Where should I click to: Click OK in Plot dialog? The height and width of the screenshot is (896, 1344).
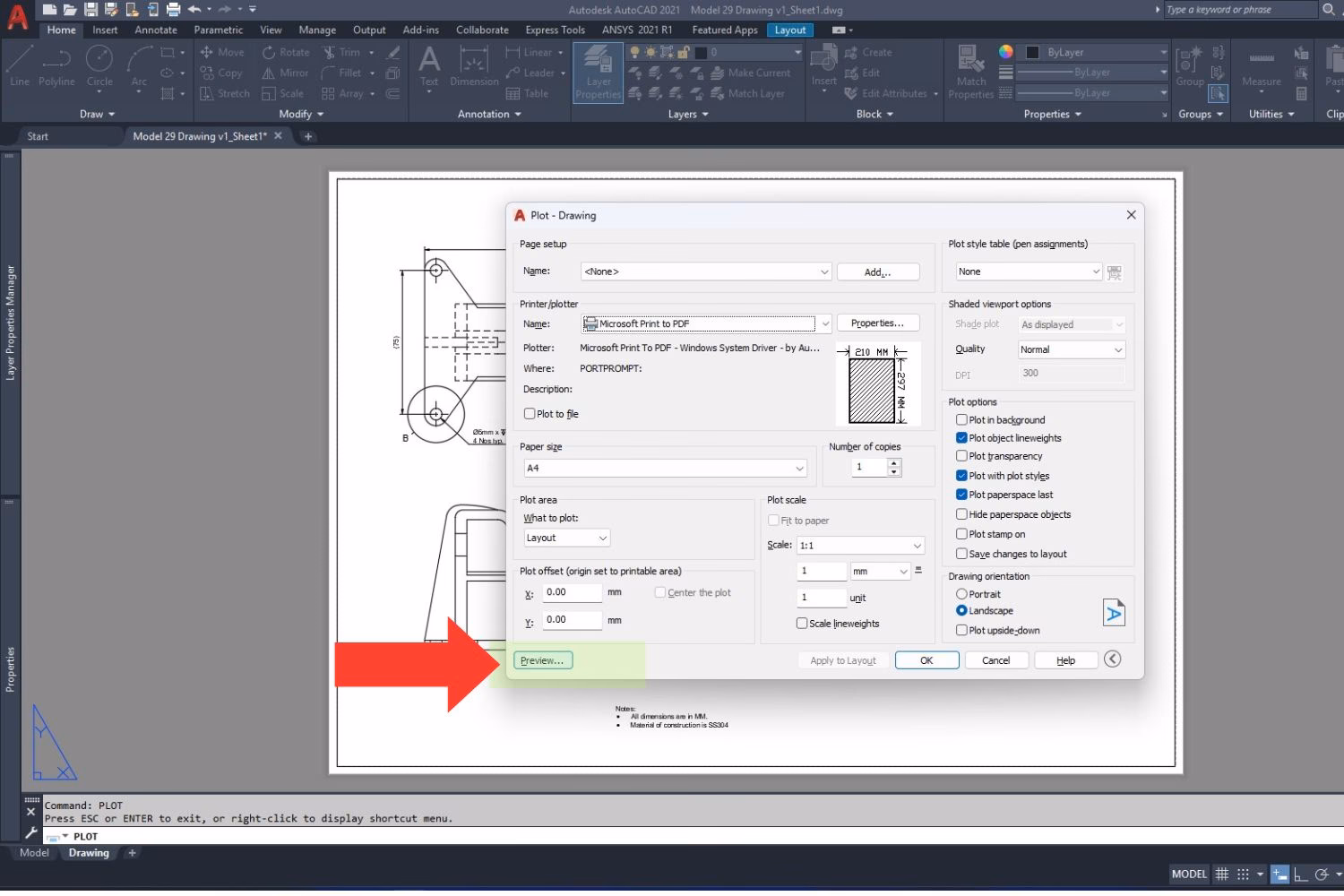pyautogui.click(x=926, y=660)
